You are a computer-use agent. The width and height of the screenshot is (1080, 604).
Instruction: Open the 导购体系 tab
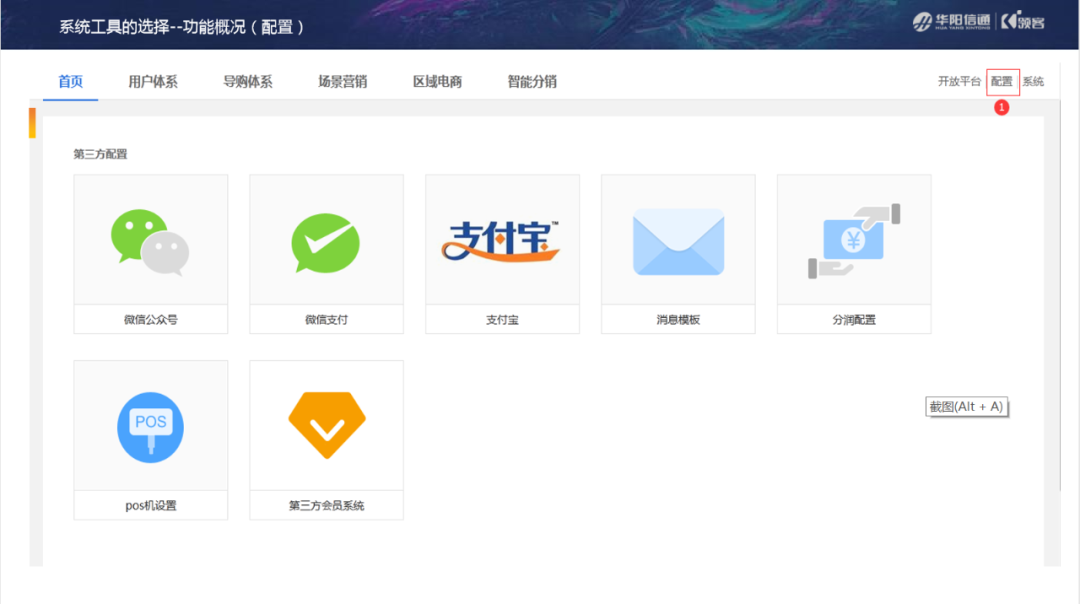248,81
